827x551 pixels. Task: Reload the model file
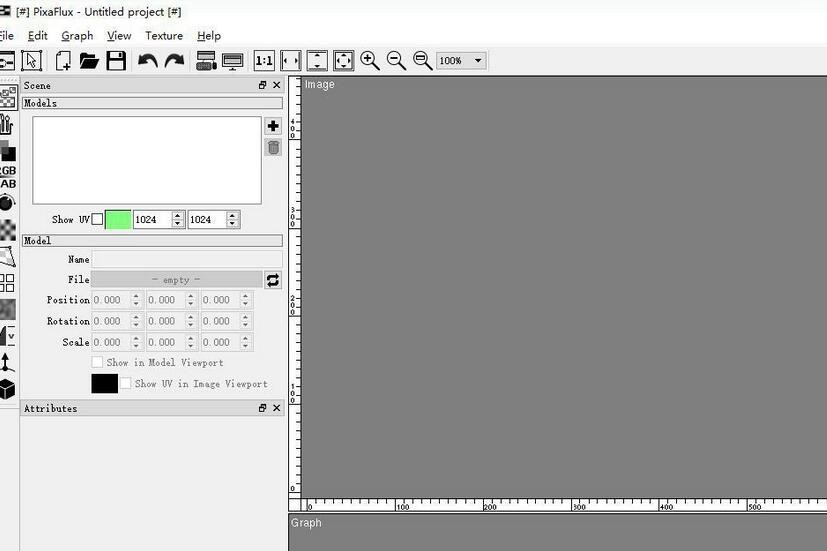click(x=273, y=280)
